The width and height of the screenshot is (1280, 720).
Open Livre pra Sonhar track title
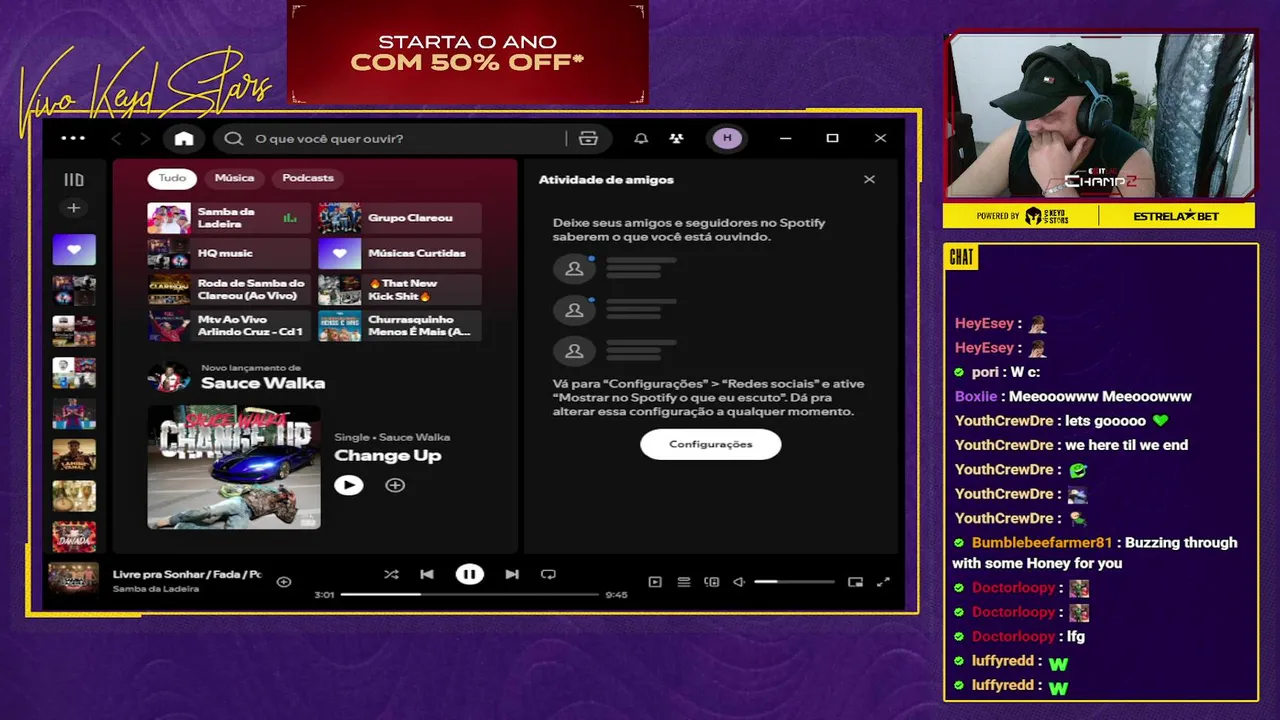tap(187, 574)
